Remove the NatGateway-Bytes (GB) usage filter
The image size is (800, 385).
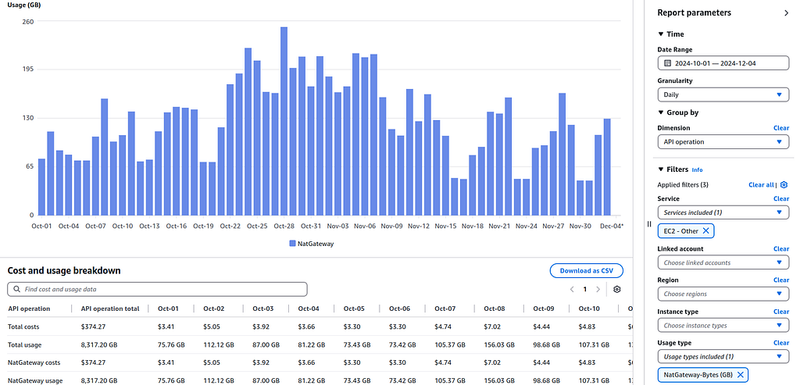tap(740, 375)
